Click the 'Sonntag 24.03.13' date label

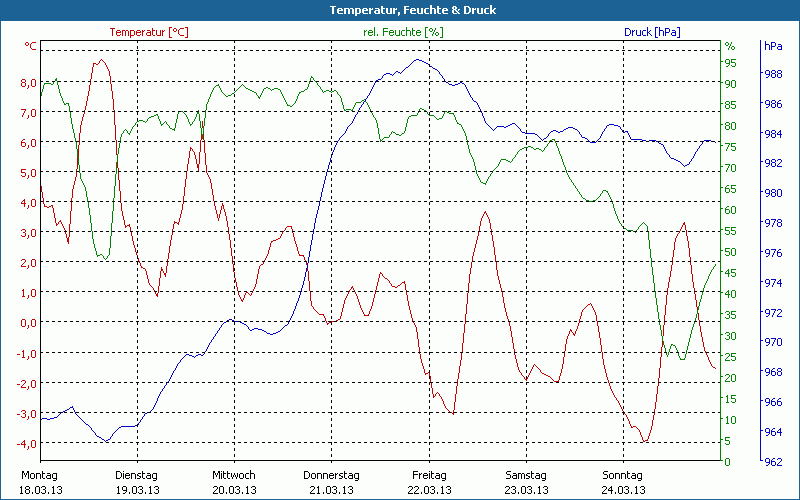point(623,483)
